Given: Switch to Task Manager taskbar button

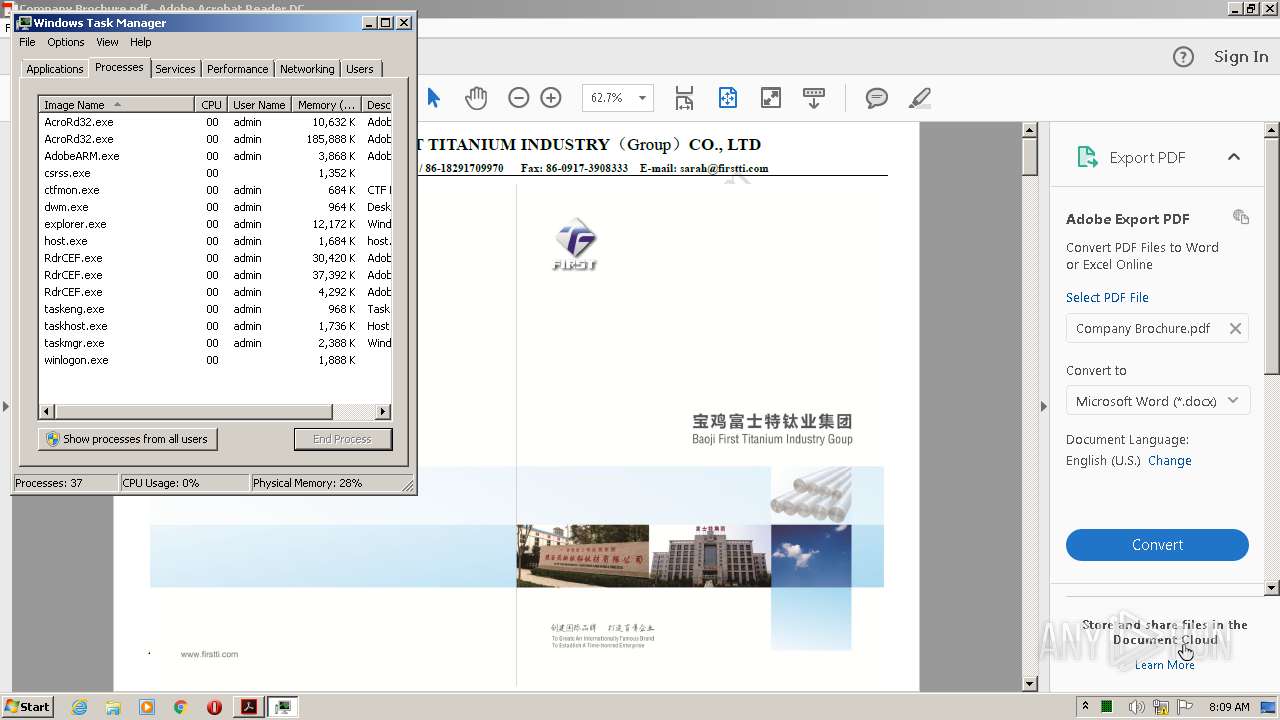Looking at the screenshot, I should [283, 707].
